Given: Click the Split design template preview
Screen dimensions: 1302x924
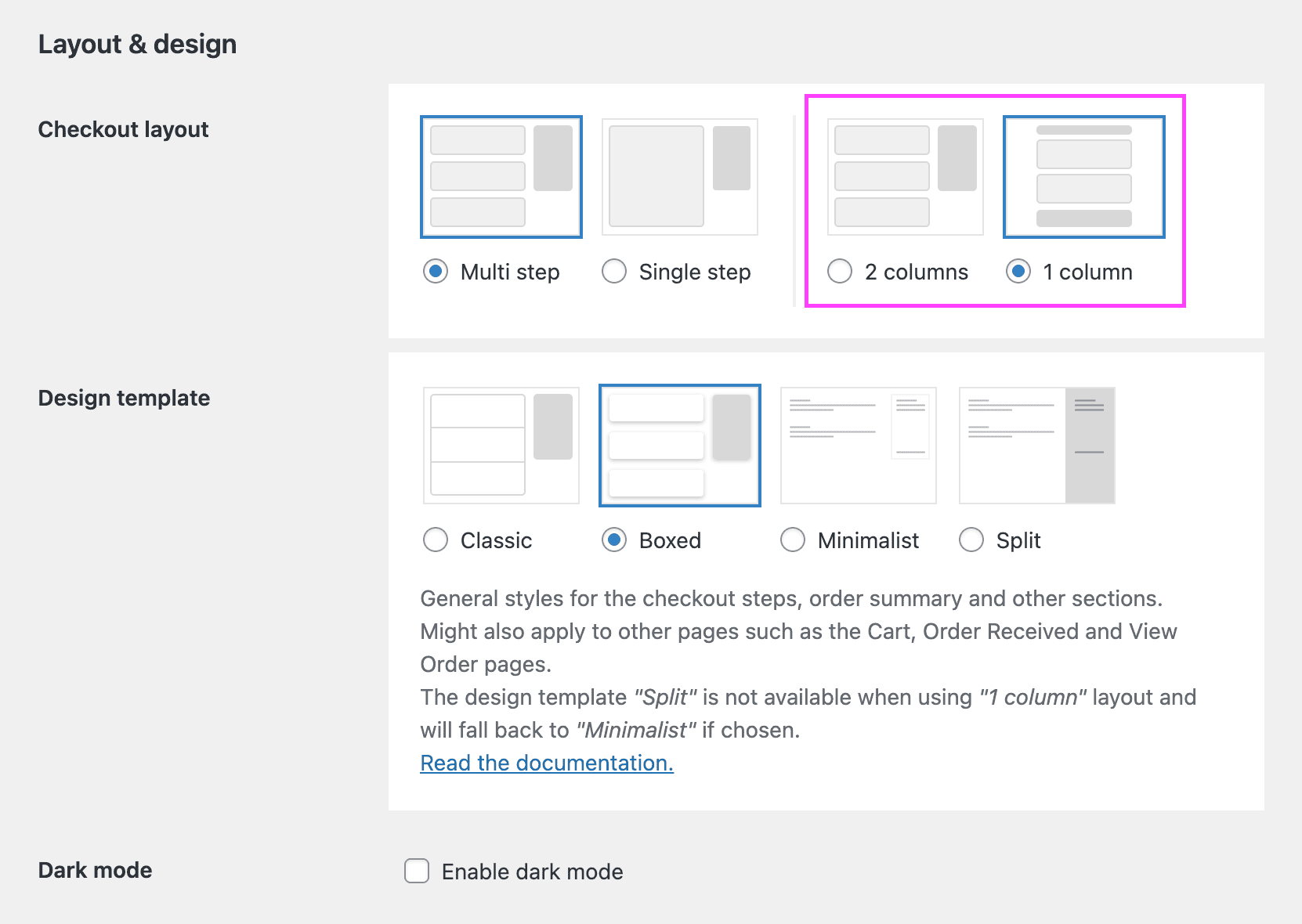Looking at the screenshot, I should pos(1036,445).
